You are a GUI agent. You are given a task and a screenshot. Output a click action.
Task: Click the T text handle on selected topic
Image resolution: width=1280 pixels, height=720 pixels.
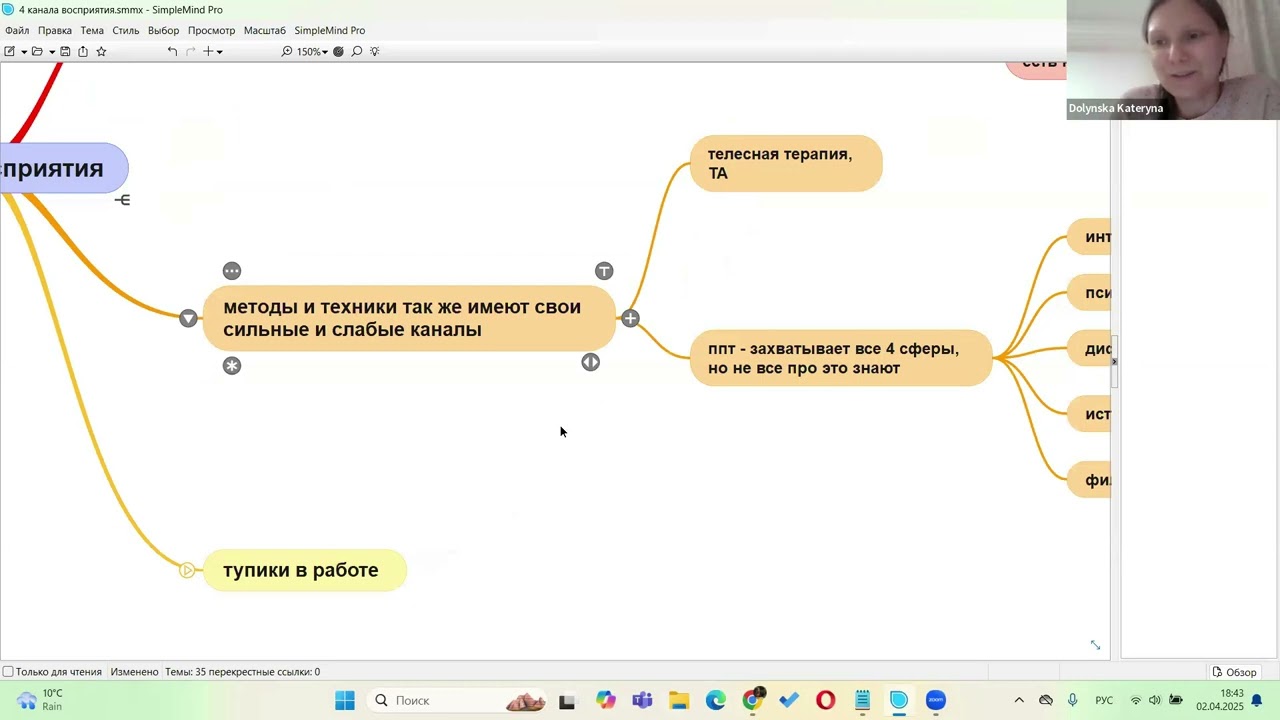click(x=604, y=271)
